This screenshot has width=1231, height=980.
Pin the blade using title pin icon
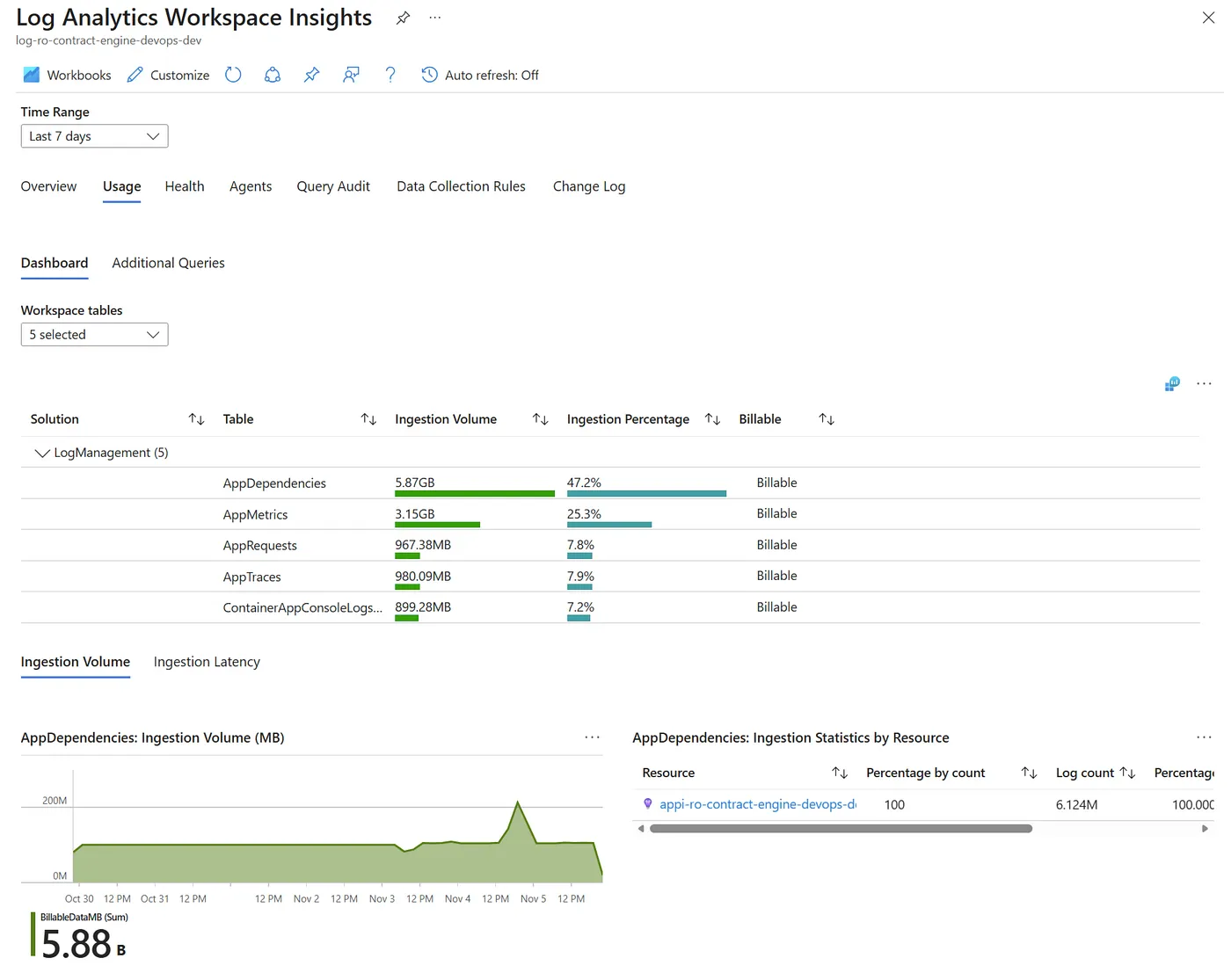[x=403, y=18]
